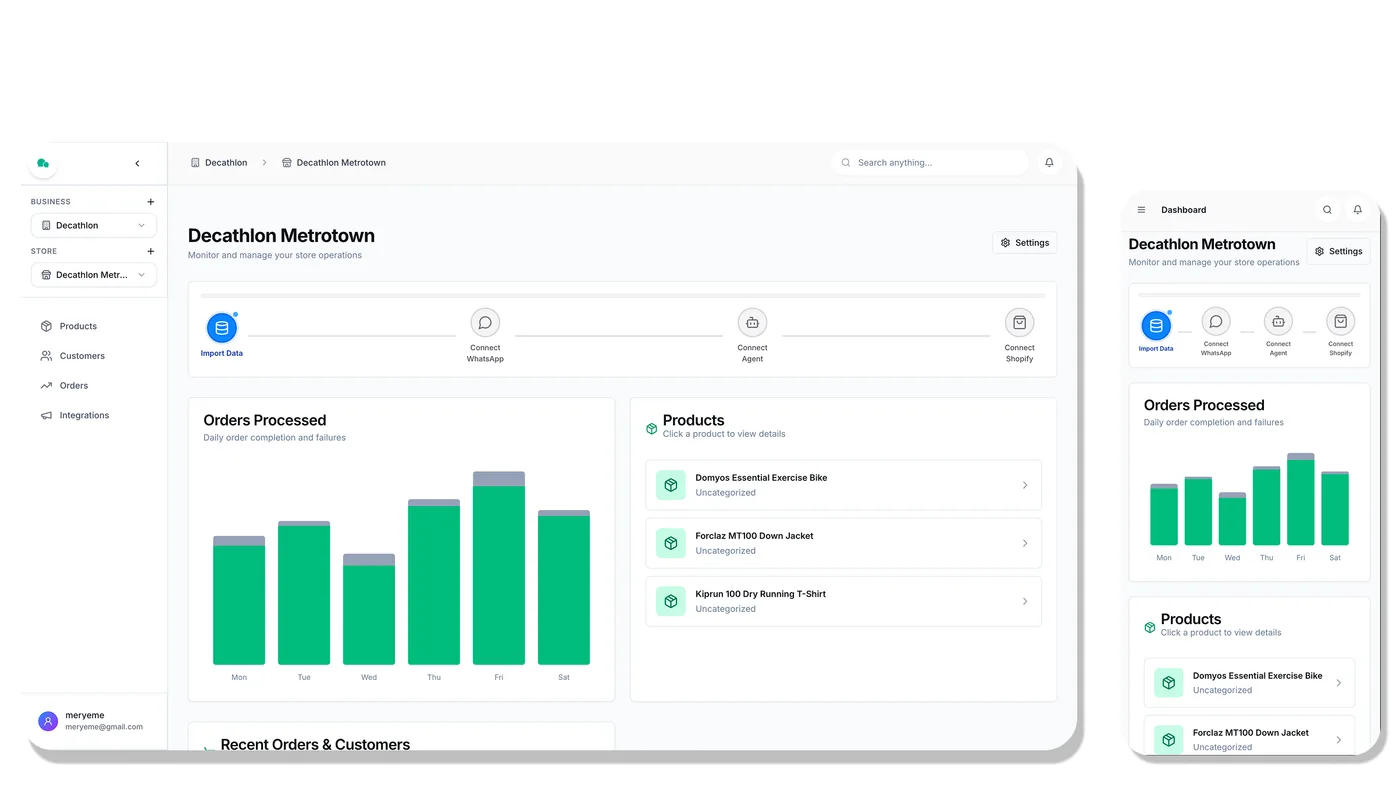The image size is (1400, 809).
Task: Click the green app logo in sidebar
Action: click(43, 163)
